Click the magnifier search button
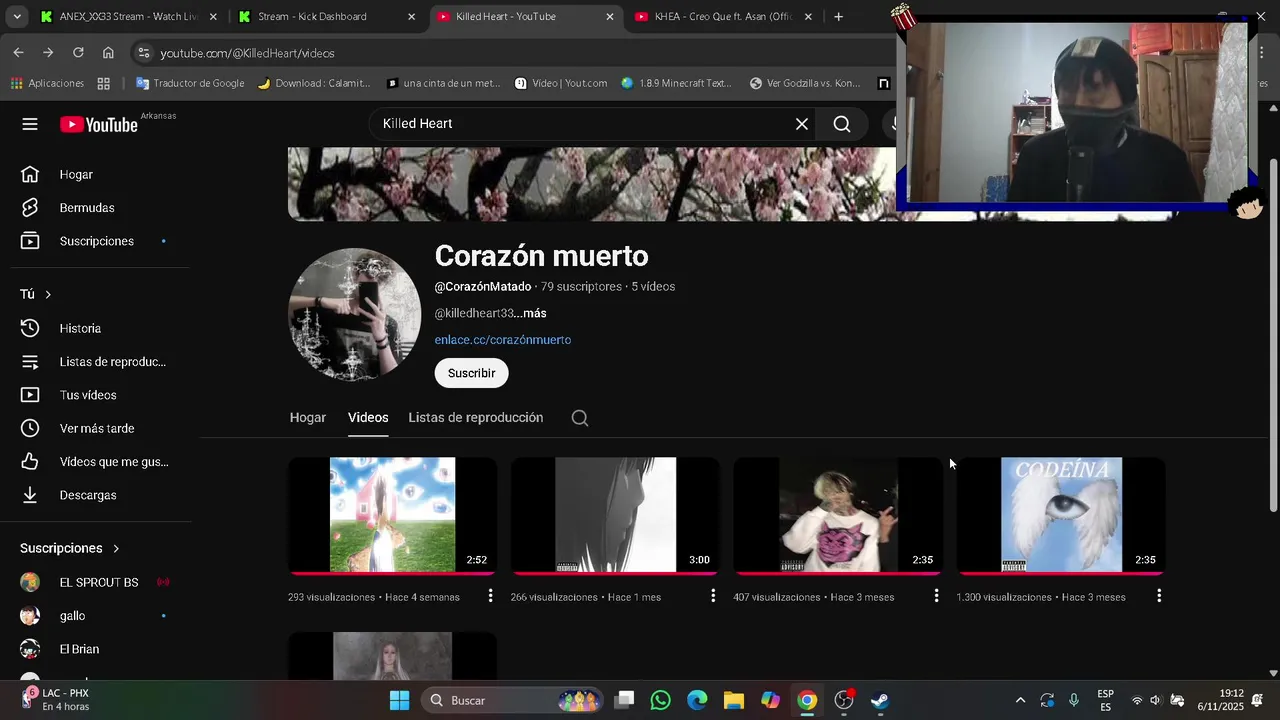Screen dimensions: 1280x720 click(x=842, y=124)
